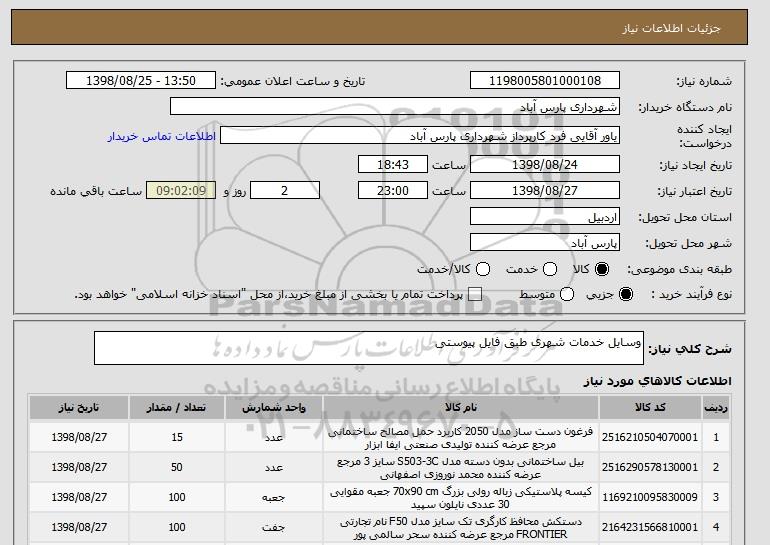This screenshot has height=545, width=770.
Task: Click product code 2516290578130001
Action: (x=650, y=467)
